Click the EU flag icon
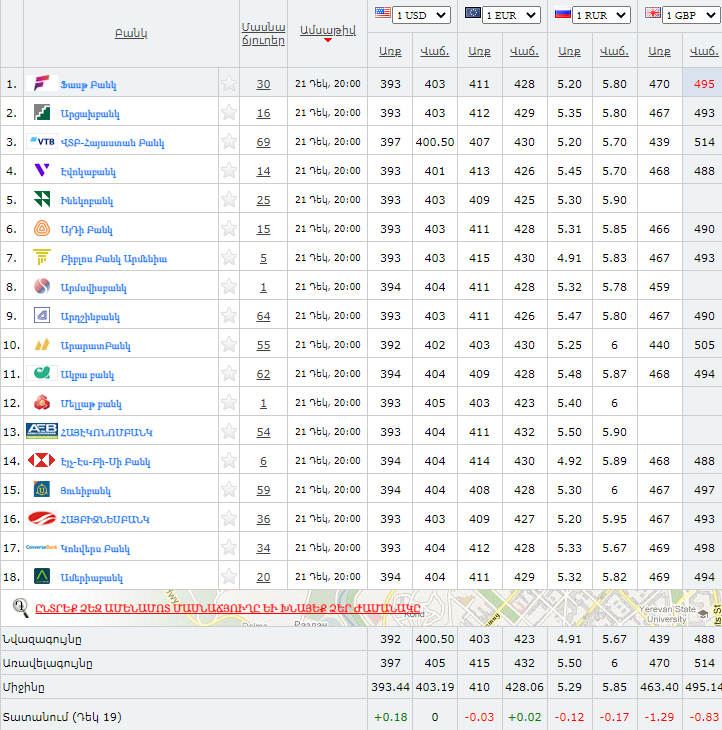Image resolution: width=722 pixels, height=730 pixels. coord(472,13)
